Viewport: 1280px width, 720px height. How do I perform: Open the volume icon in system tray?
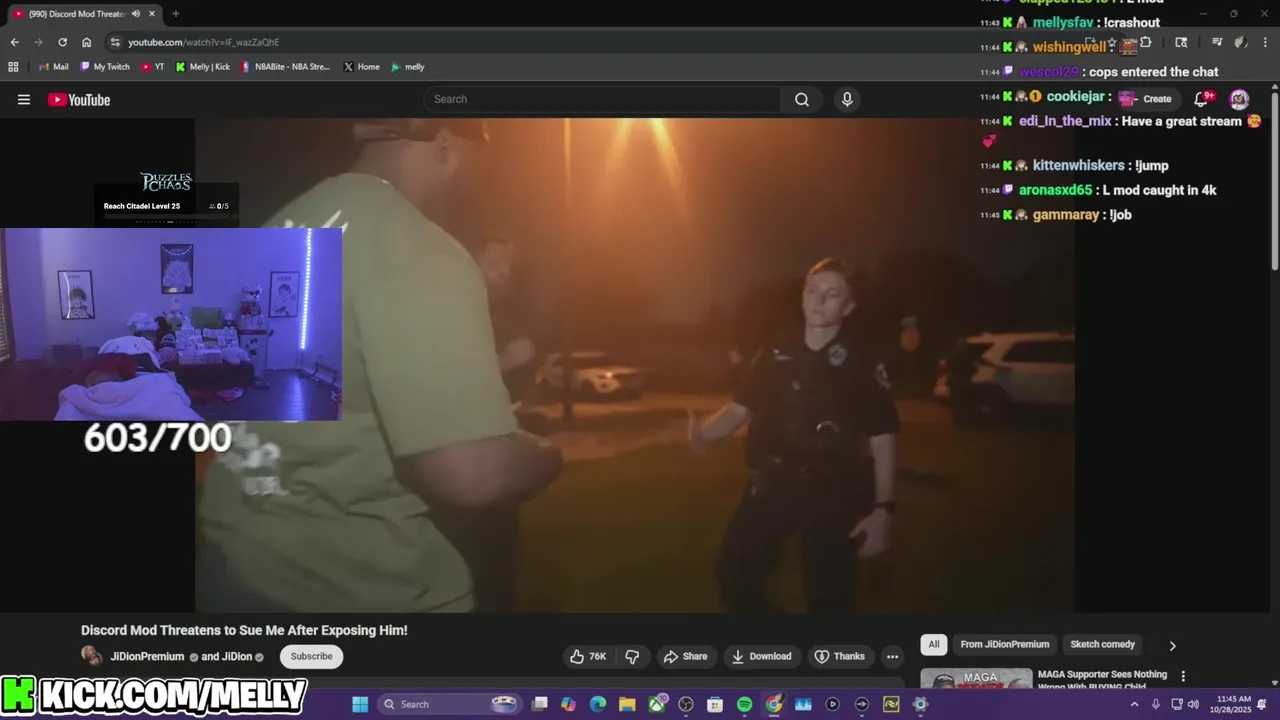[x=1193, y=704]
